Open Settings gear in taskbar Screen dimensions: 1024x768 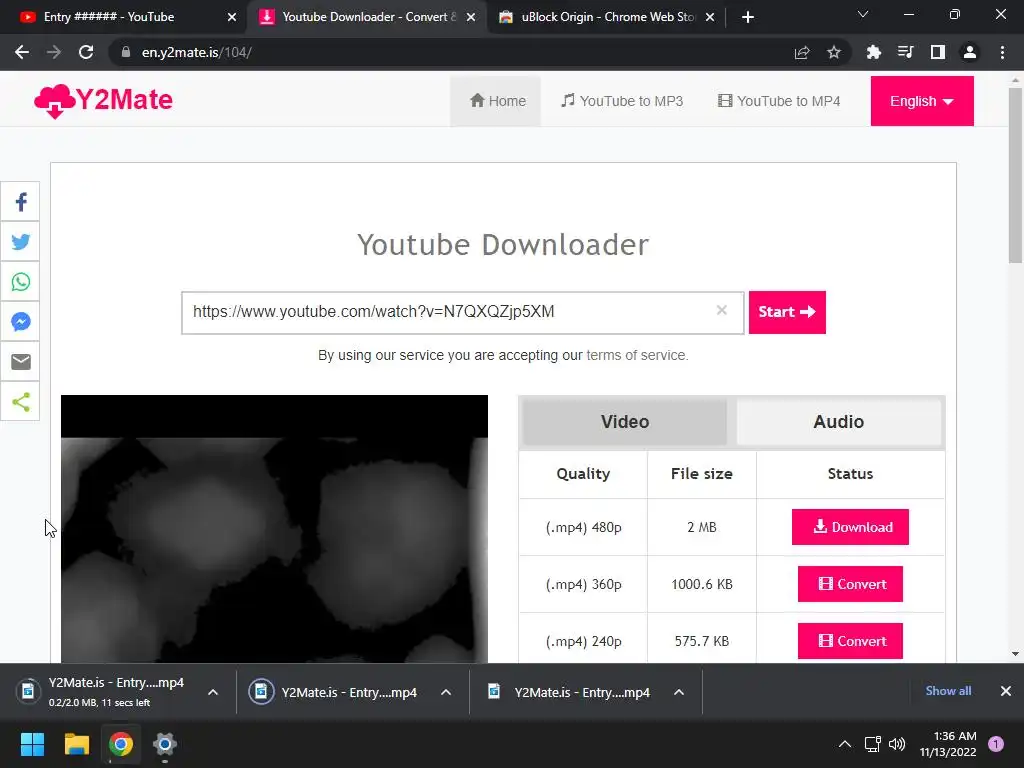pyautogui.click(x=165, y=744)
